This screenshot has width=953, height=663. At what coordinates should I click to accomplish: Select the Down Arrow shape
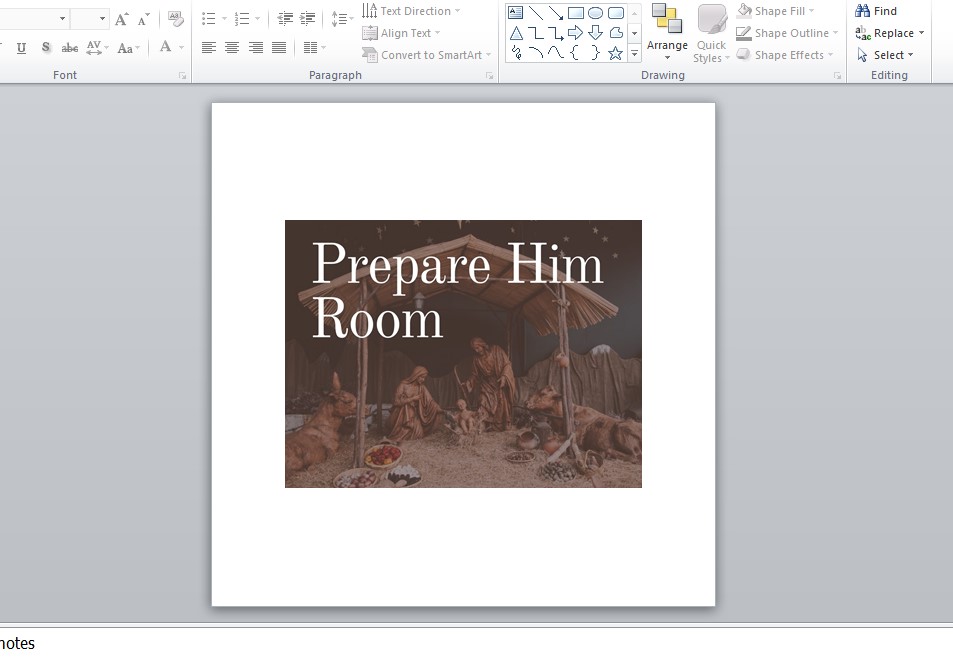coord(596,33)
